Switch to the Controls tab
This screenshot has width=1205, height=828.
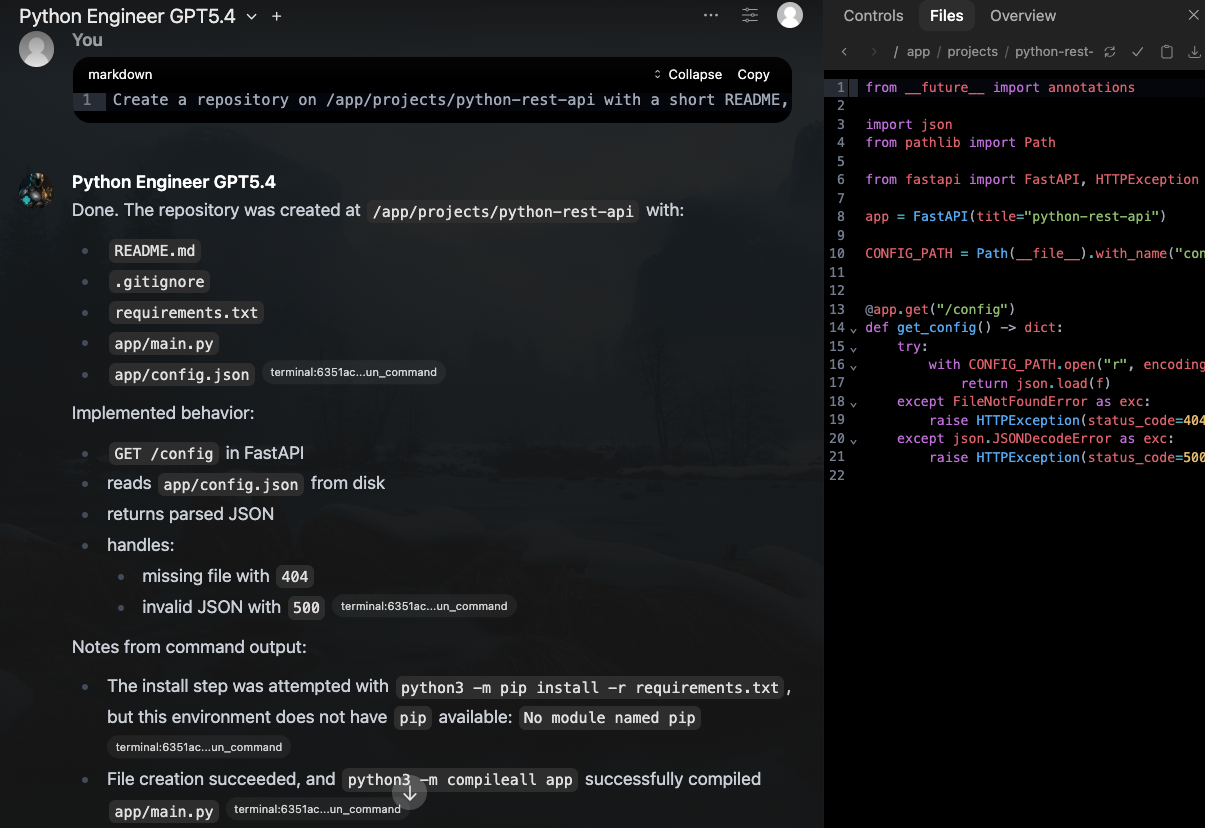[x=873, y=16]
